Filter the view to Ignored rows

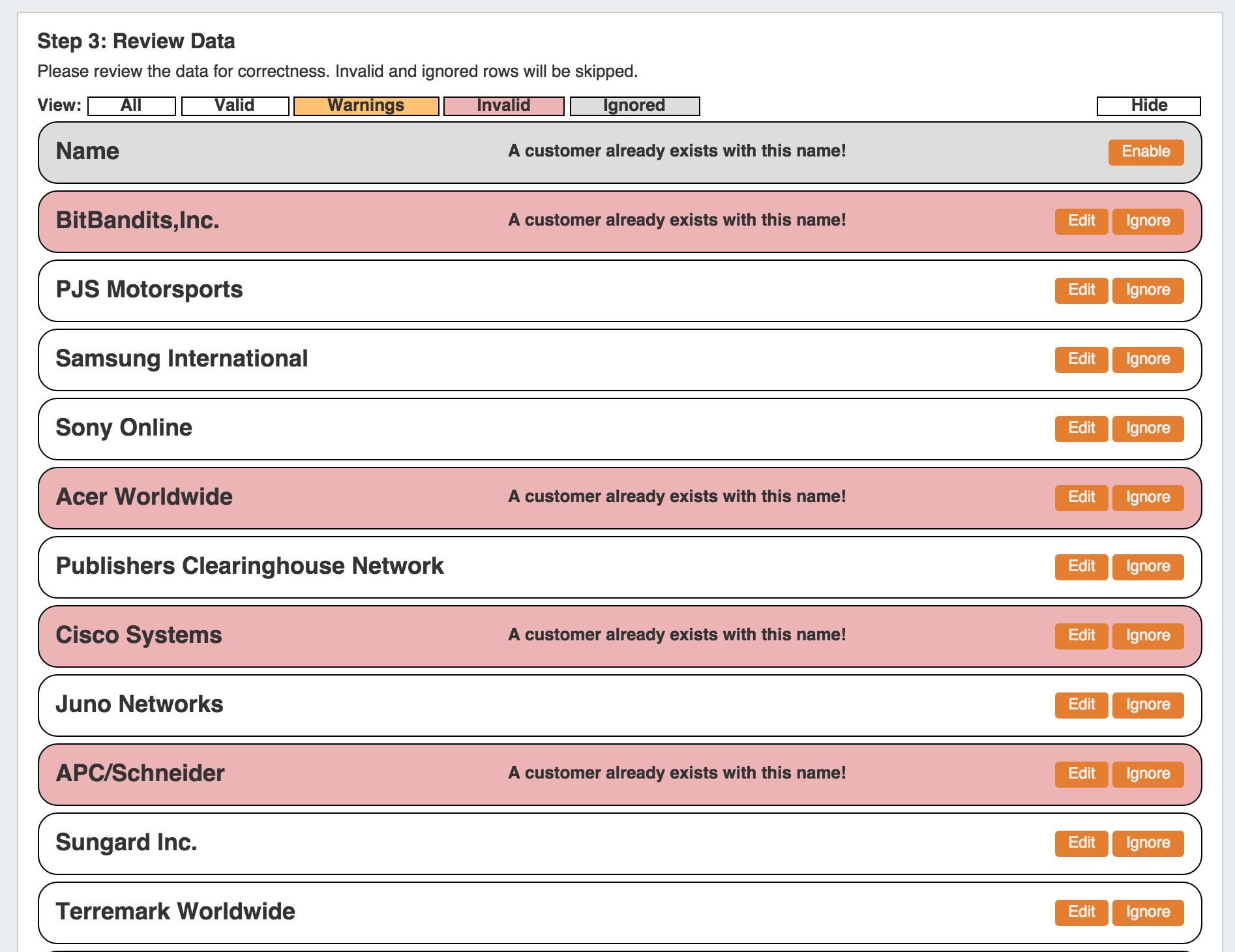point(634,106)
